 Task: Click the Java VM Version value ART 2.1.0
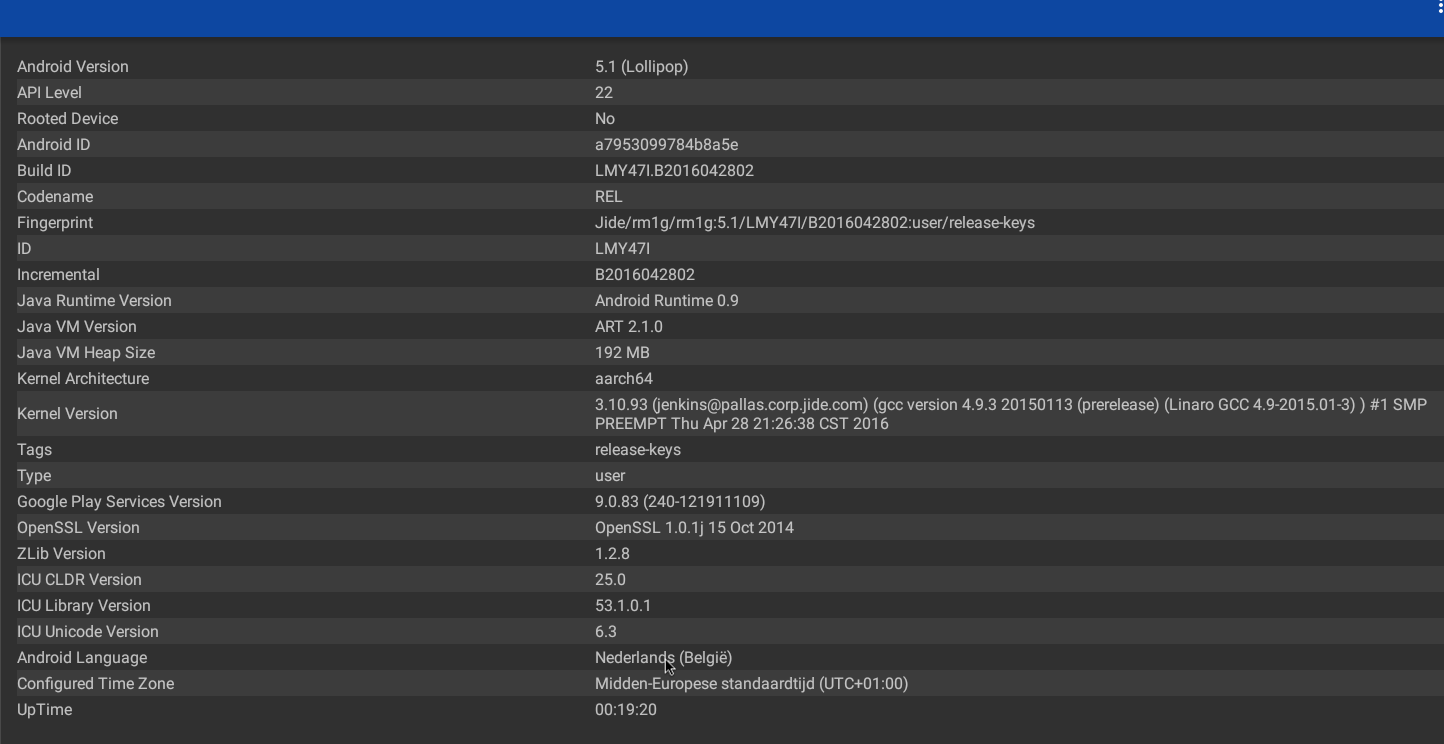pyautogui.click(x=628, y=327)
